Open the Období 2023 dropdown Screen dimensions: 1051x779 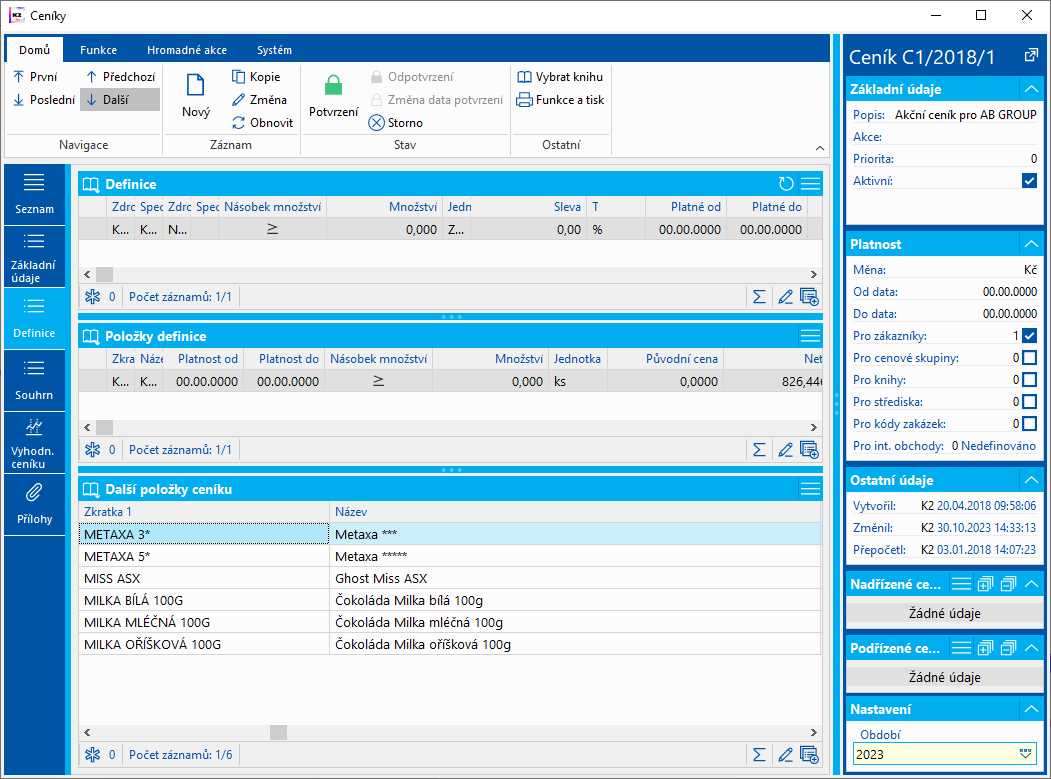coord(1025,754)
